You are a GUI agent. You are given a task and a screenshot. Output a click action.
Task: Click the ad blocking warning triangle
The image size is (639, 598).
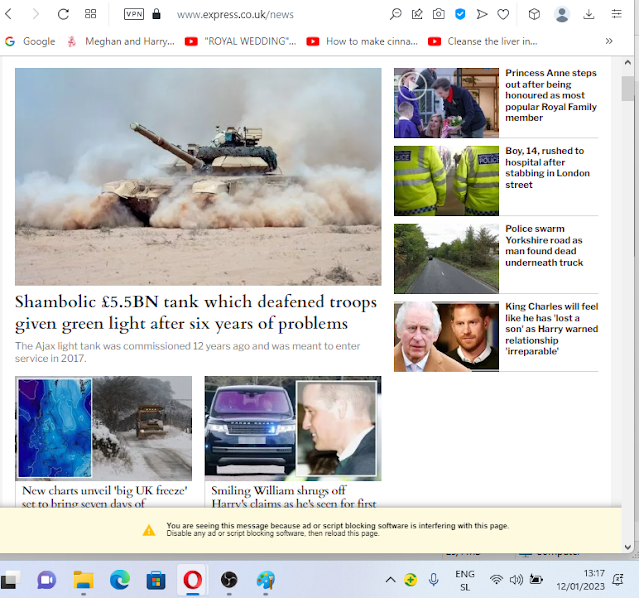149,530
